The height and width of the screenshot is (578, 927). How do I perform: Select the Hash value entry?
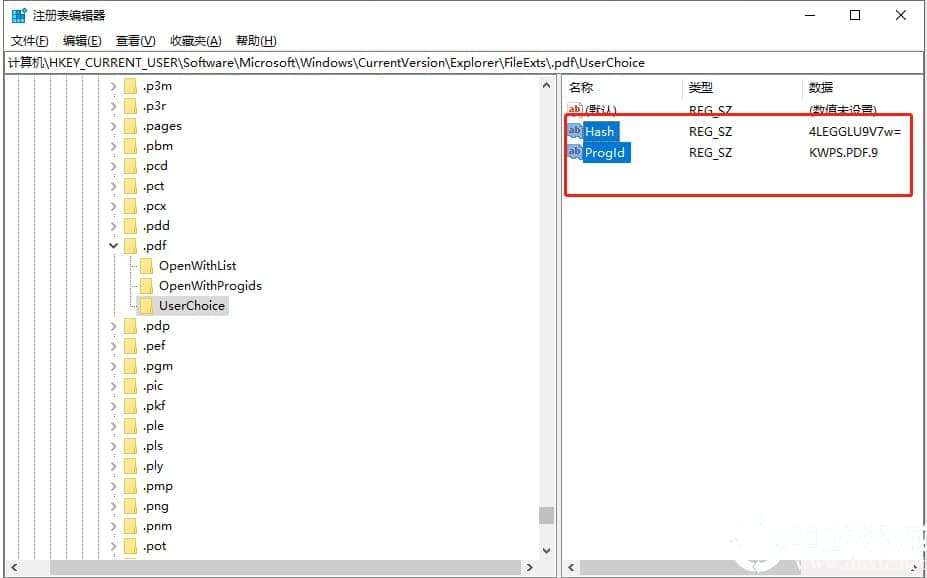click(600, 131)
